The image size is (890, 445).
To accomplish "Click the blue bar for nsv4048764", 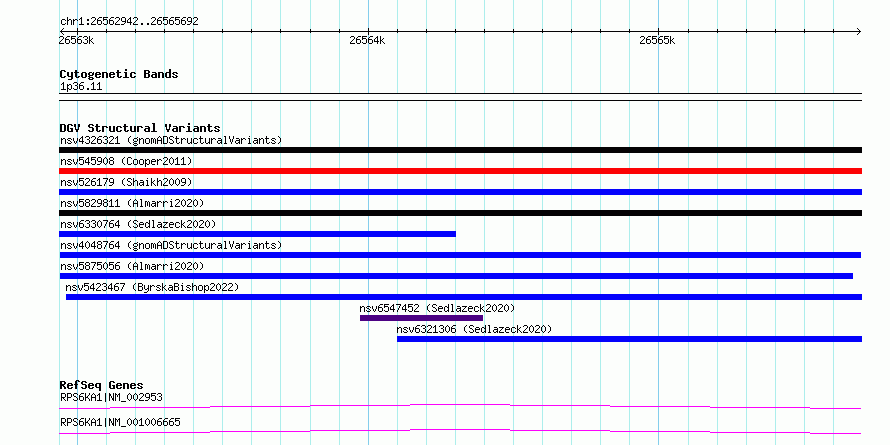I will pos(460,255).
